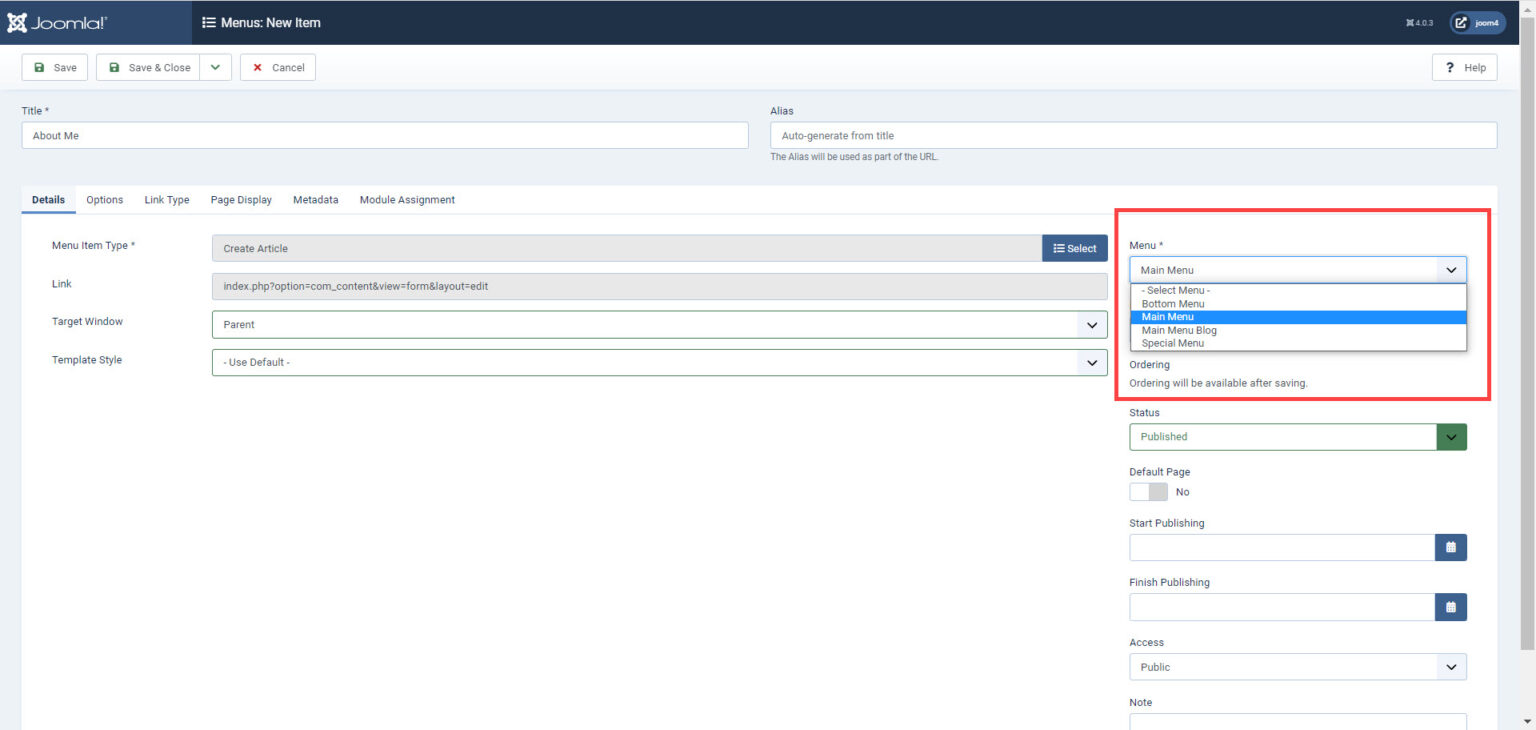1536x730 pixels.
Task: Switch to the Module Assignment tab
Action: tap(407, 200)
